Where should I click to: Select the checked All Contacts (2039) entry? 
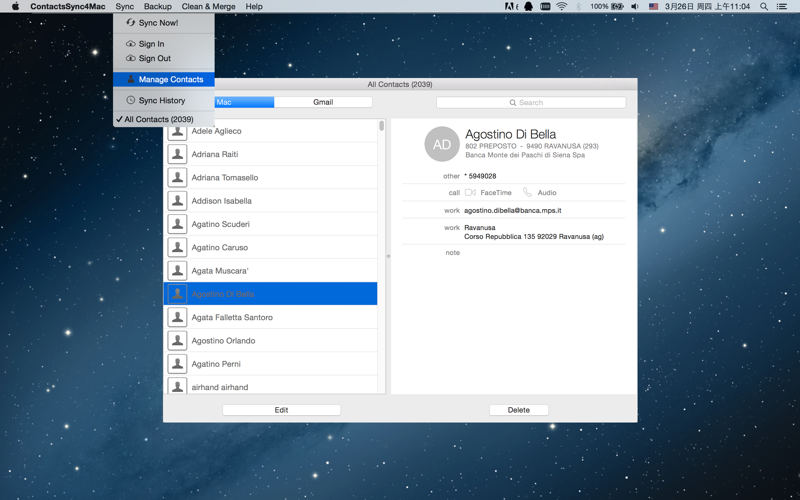pos(164,119)
